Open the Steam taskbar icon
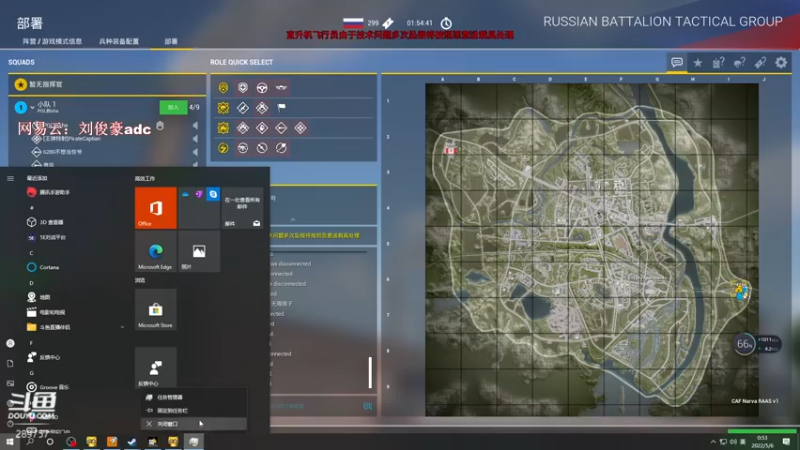Viewport: 800px width, 450px height. [x=132, y=442]
